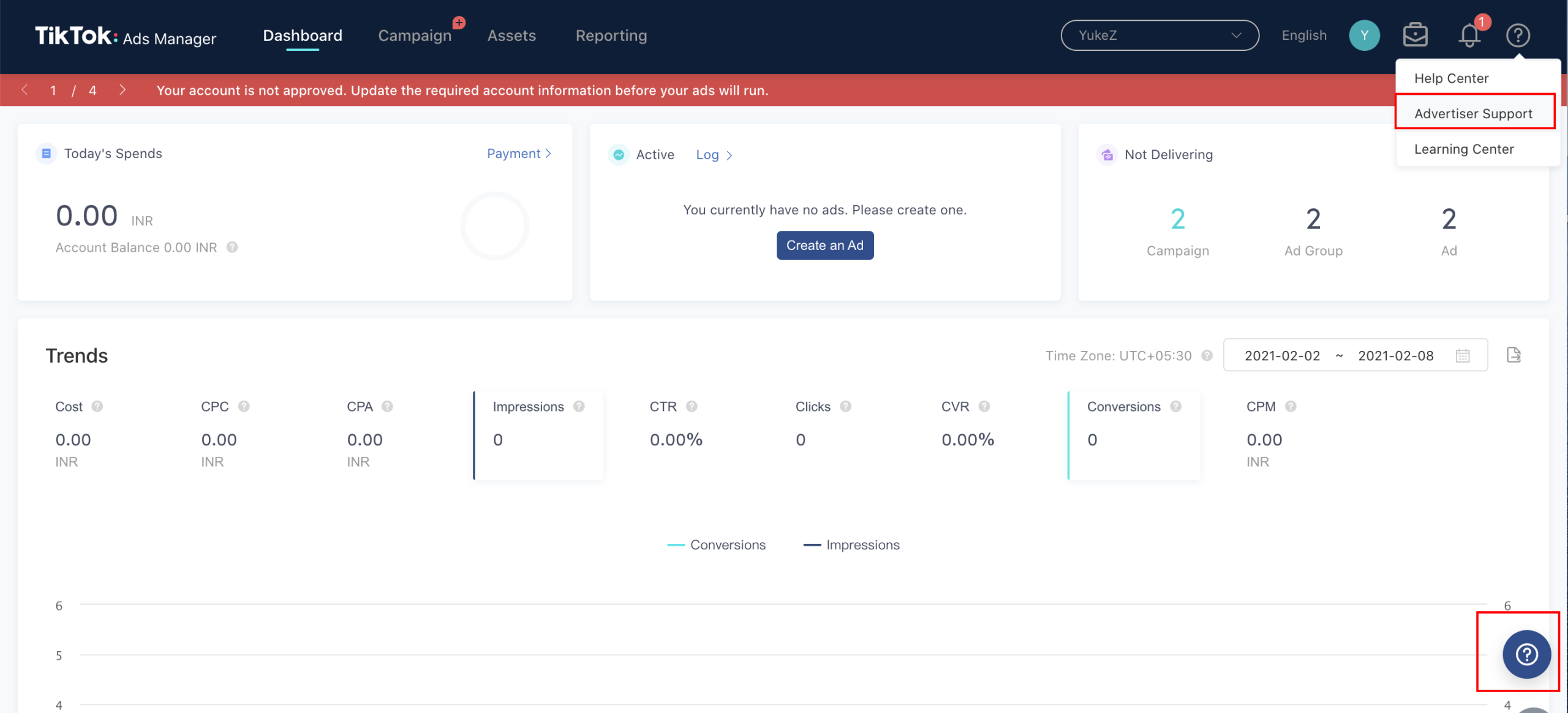Screen dimensions: 1568x713
Task: Click the Assets navigation link
Action: pyautogui.click(x=511, y=35)
